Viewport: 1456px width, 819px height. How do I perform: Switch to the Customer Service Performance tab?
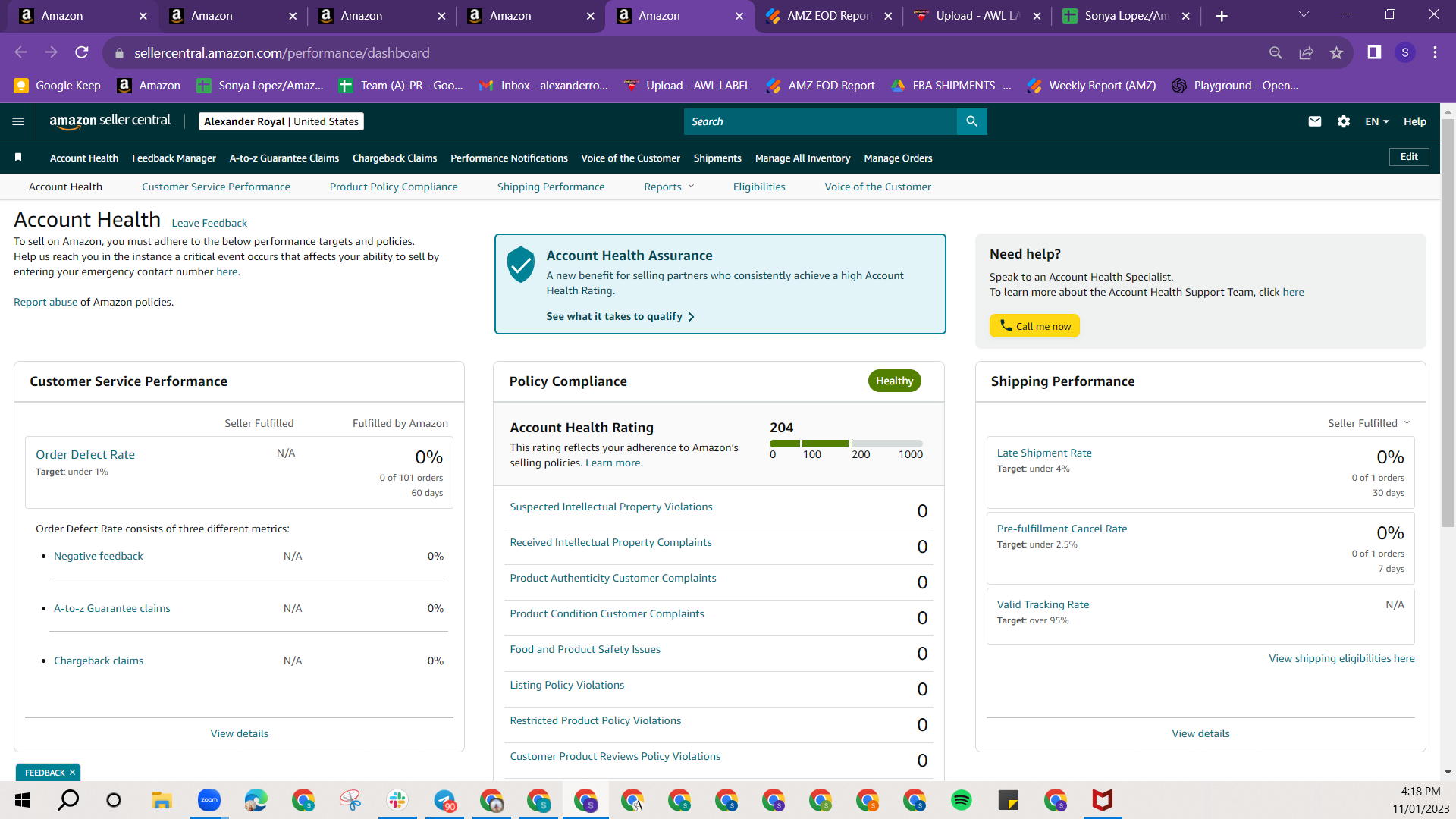coord(215,187)
